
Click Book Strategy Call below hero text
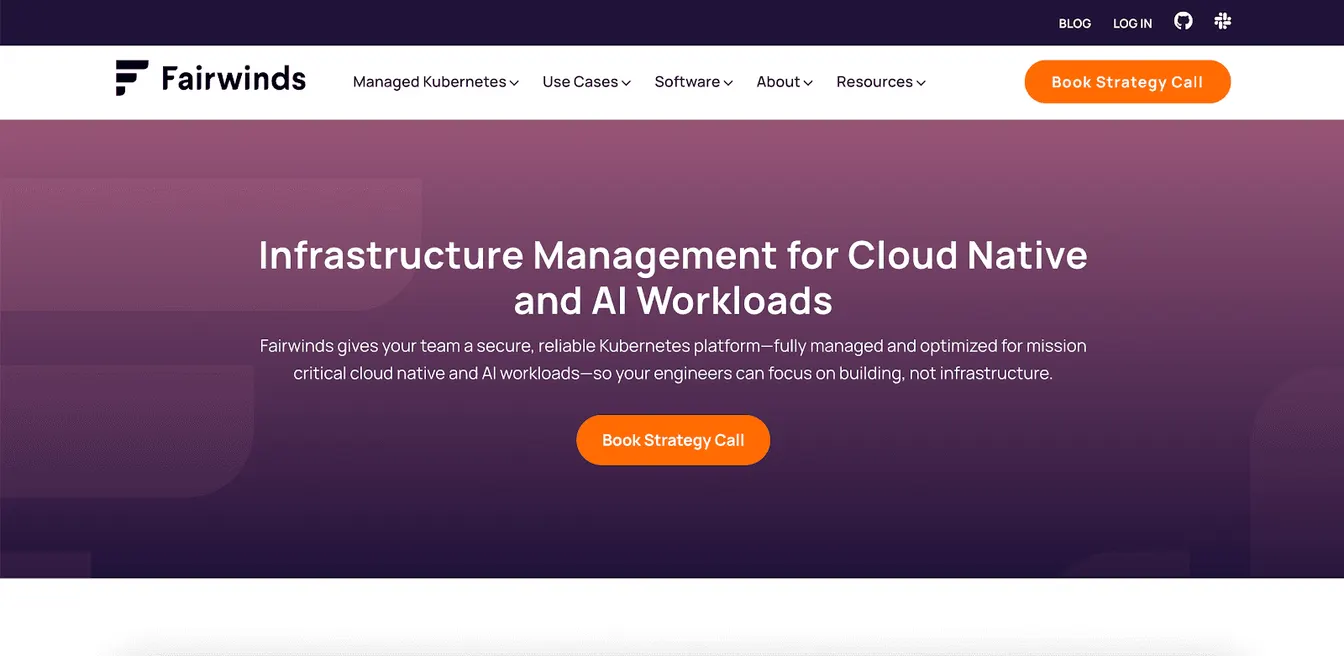click(x=673, y=440)
